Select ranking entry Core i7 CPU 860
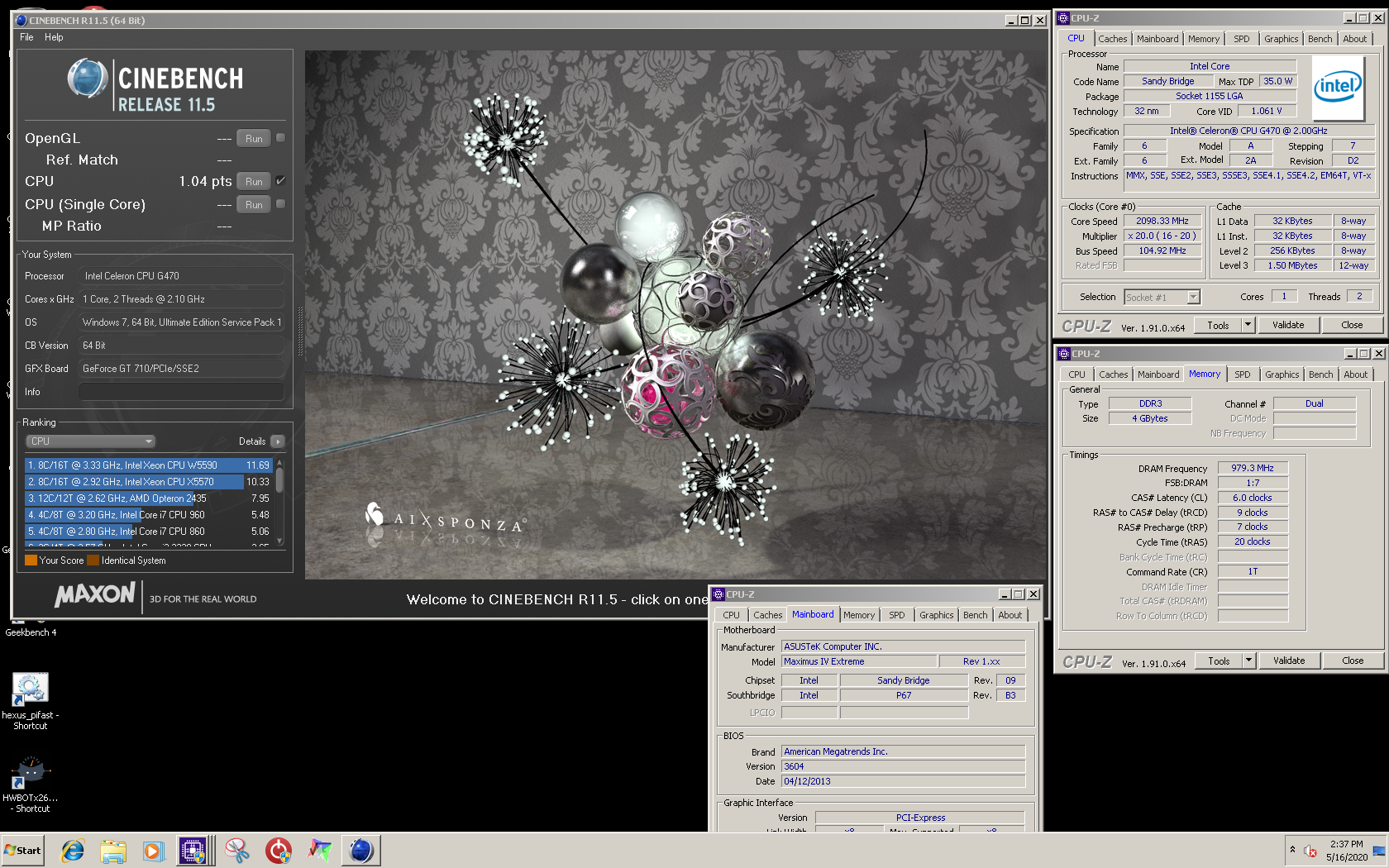This screenshot has height=868, width=1389. [149, 532]
